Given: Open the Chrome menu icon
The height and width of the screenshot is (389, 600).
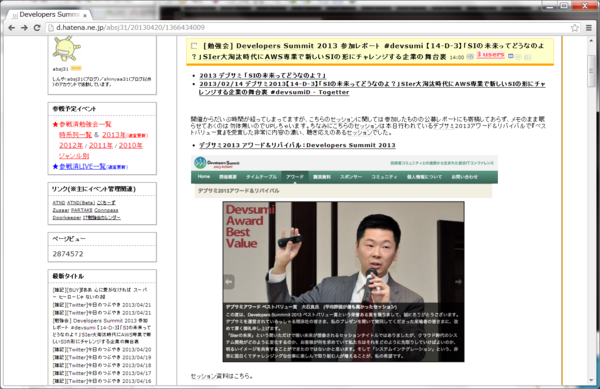Looking at the screenshot, I should [589, 28].
